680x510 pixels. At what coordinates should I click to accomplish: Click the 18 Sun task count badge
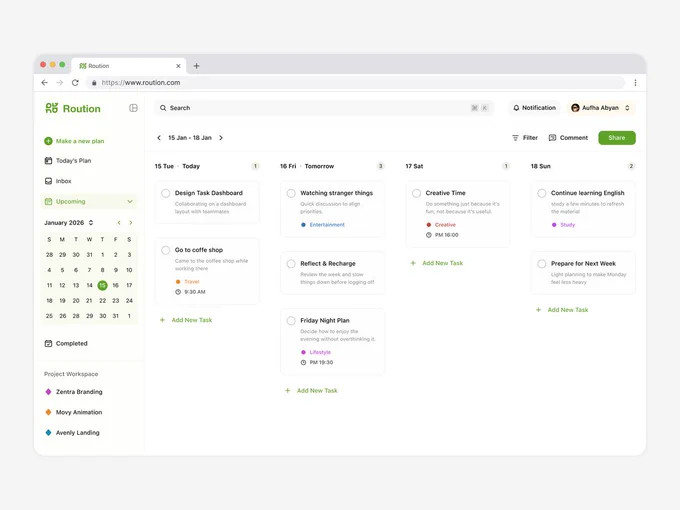631,166
